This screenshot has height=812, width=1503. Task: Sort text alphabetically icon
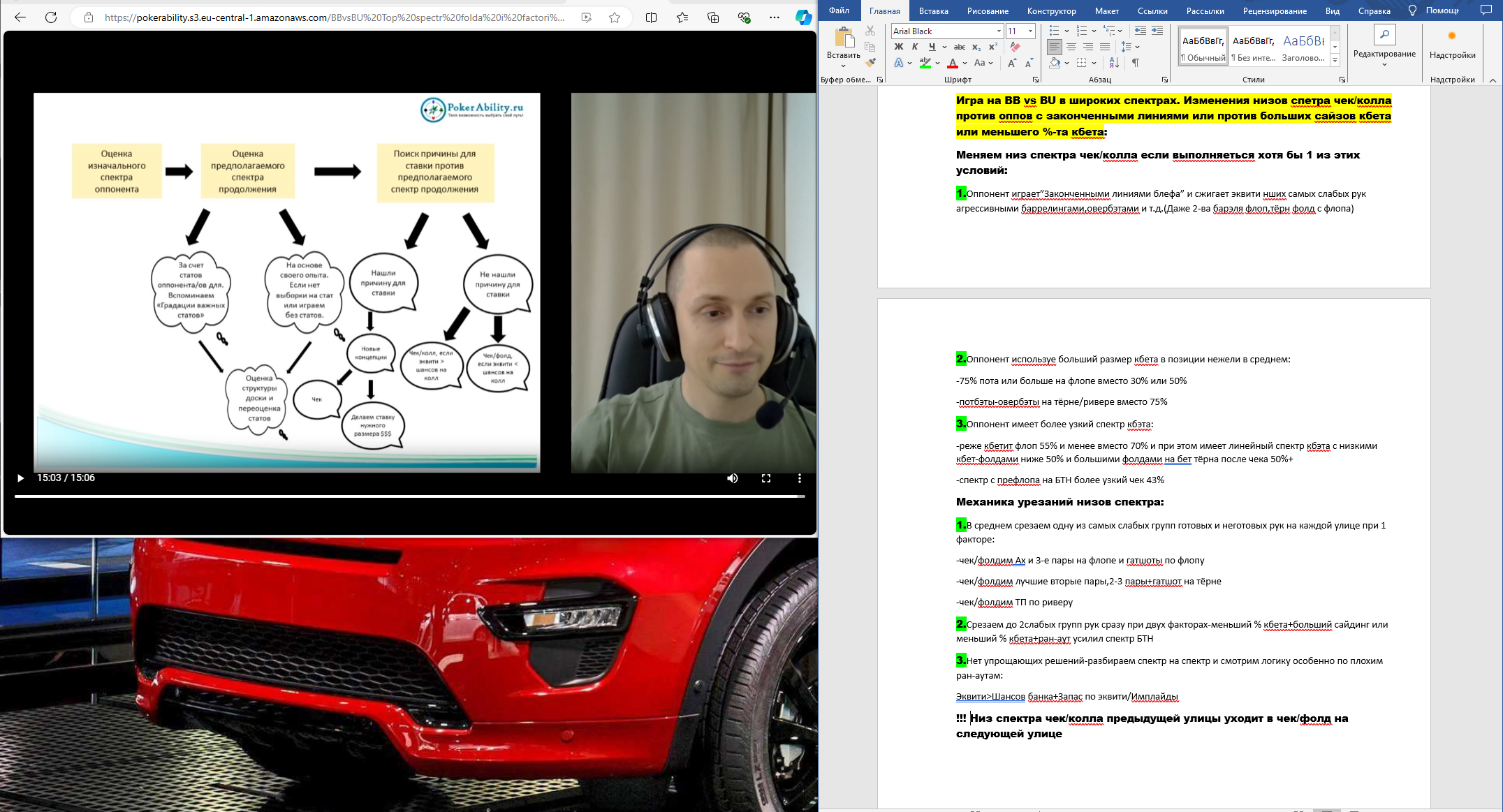[x=1114, y=63]
